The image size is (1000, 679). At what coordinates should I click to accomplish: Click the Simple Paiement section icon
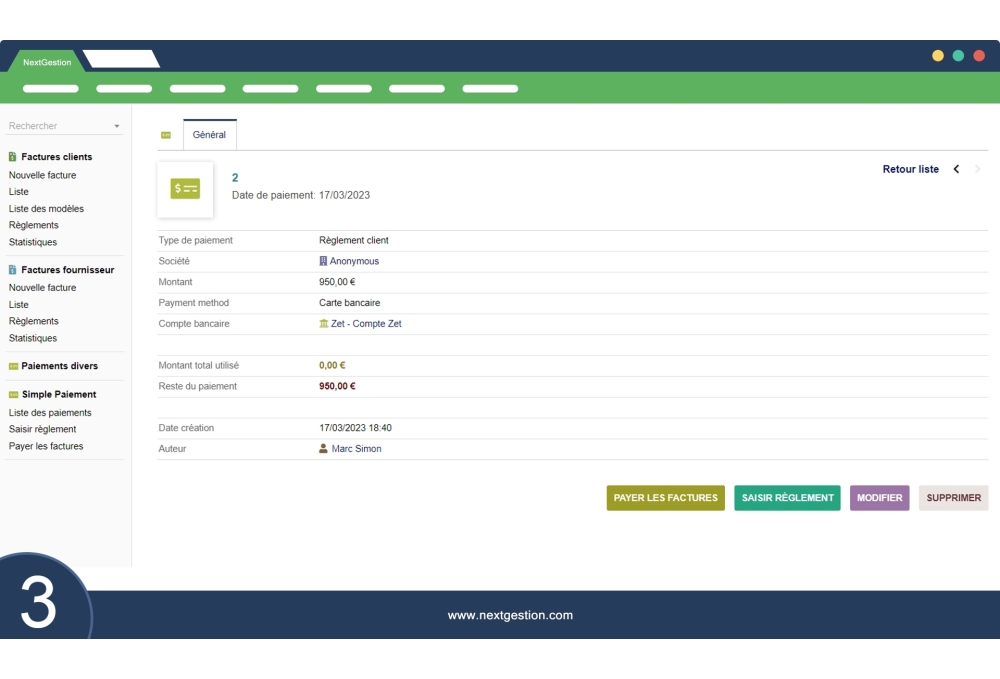coord(13,395)
